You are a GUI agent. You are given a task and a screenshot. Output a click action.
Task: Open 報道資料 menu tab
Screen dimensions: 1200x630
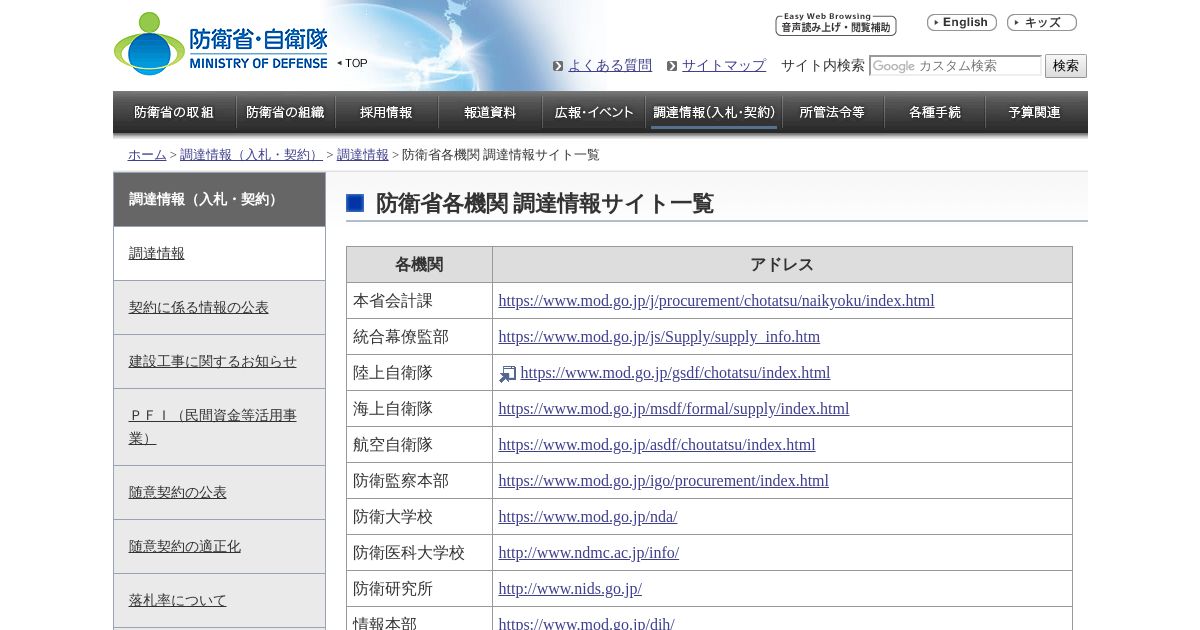pyautogui.click(x=490, y=112)
